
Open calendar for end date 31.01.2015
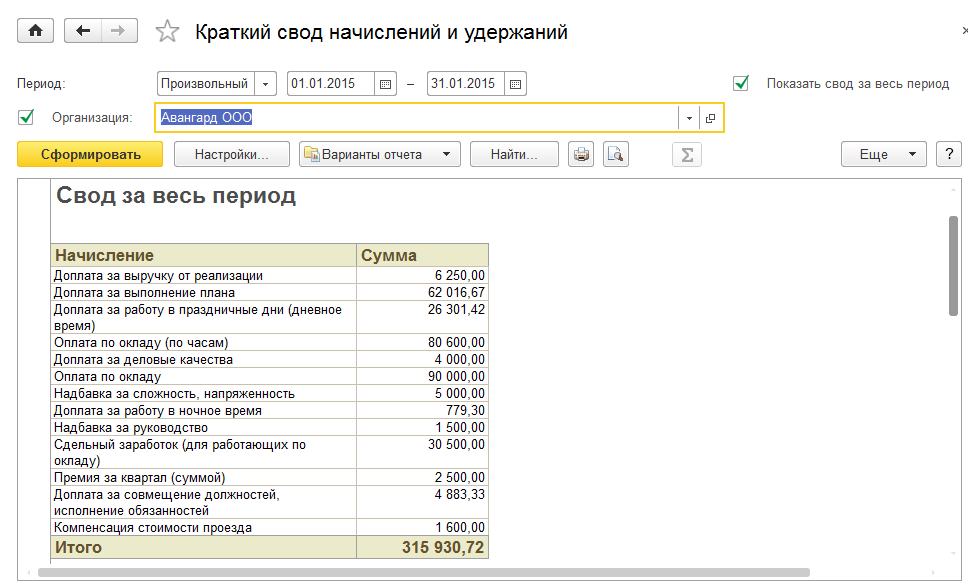coord(515,84)
